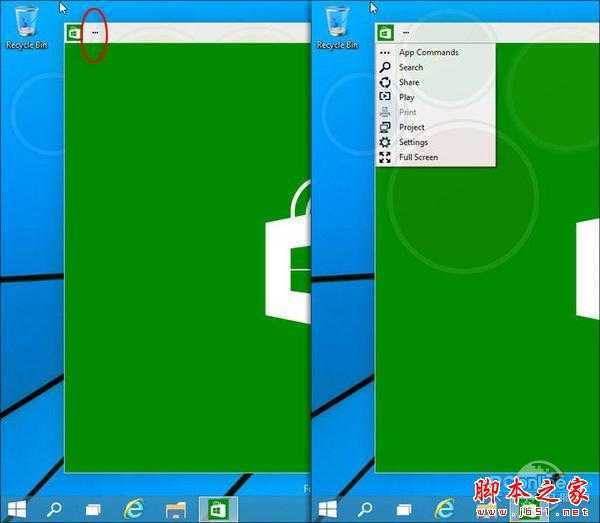
Task: Open Task View in the open-menu screenshot taskbar
Action: tap(404, 510)
